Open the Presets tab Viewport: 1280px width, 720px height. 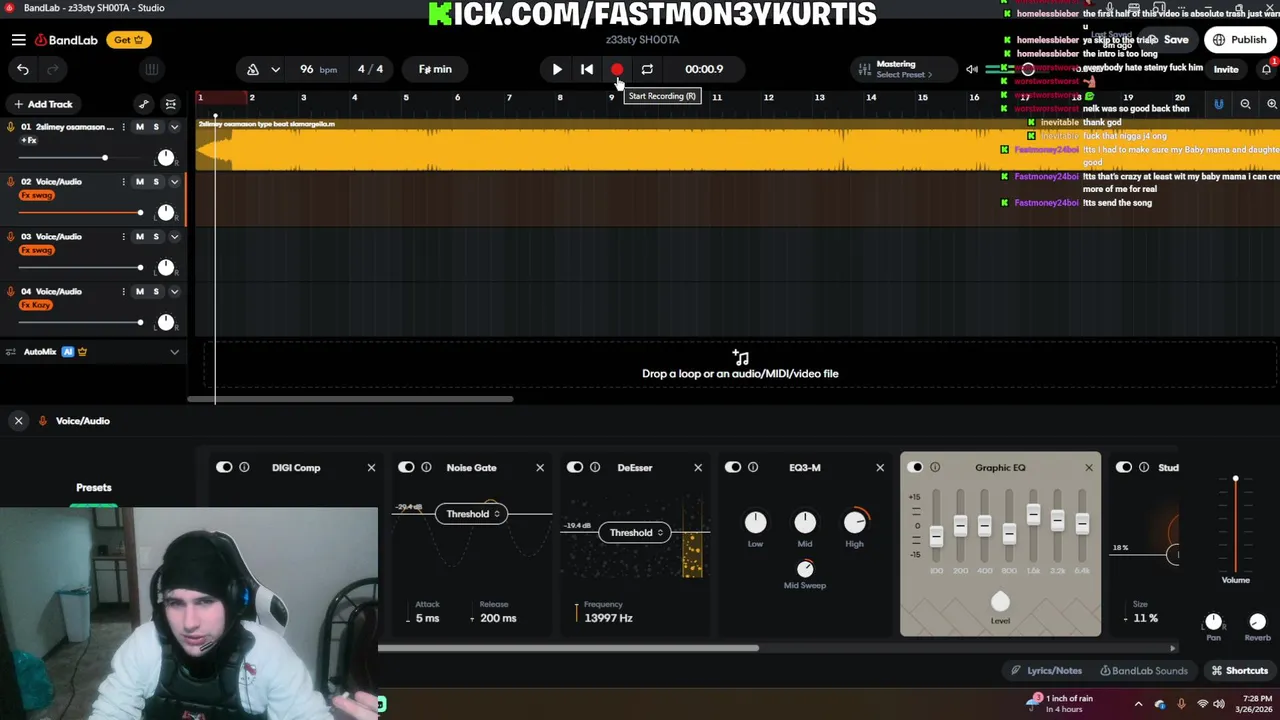pyautogui.click(x=94, y=488)
